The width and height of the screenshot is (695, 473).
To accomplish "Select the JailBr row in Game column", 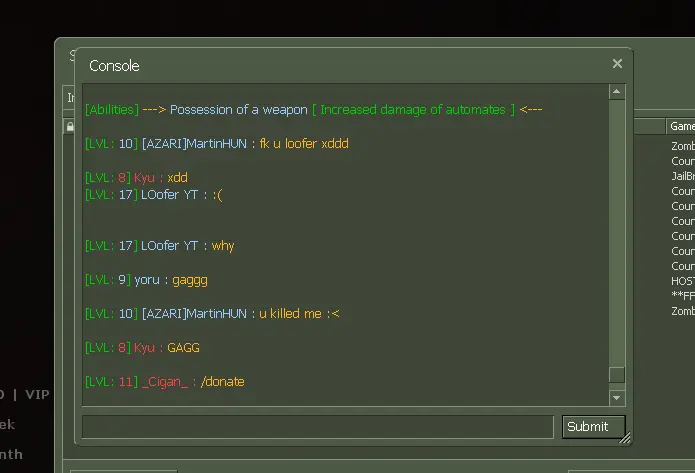I will click(683, 176).
